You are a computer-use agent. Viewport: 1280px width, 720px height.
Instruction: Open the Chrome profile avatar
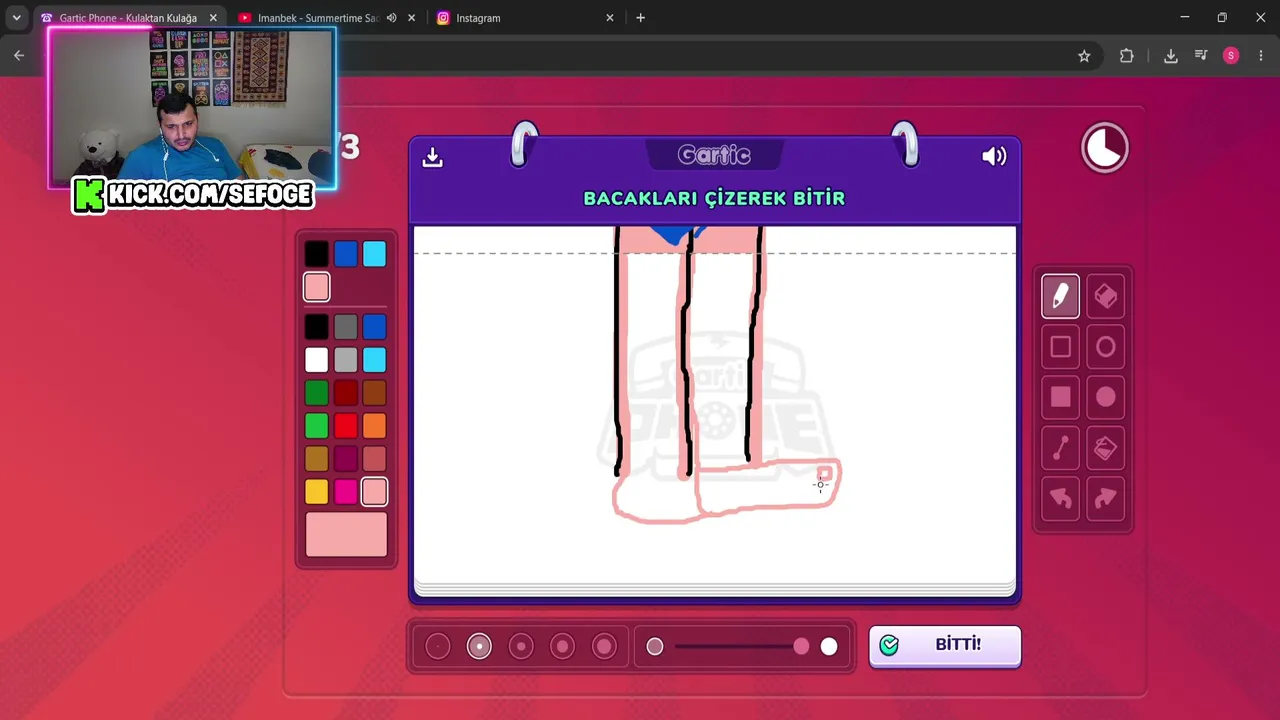point(1231,56)
